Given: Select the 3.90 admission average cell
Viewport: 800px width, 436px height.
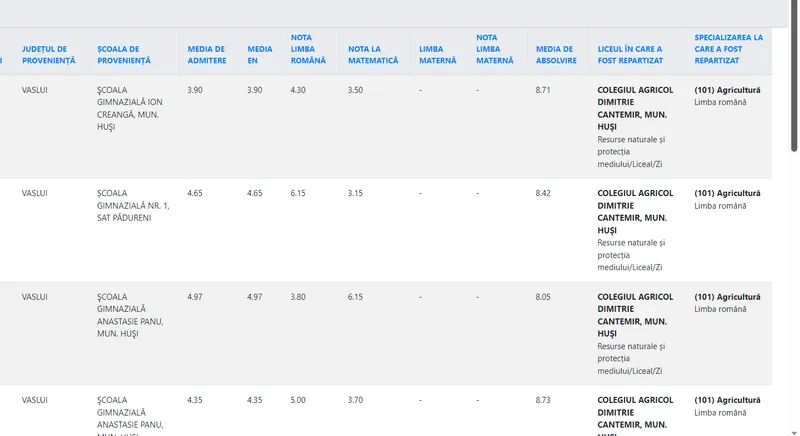Looking at the screenshot, I should (195, 90).
